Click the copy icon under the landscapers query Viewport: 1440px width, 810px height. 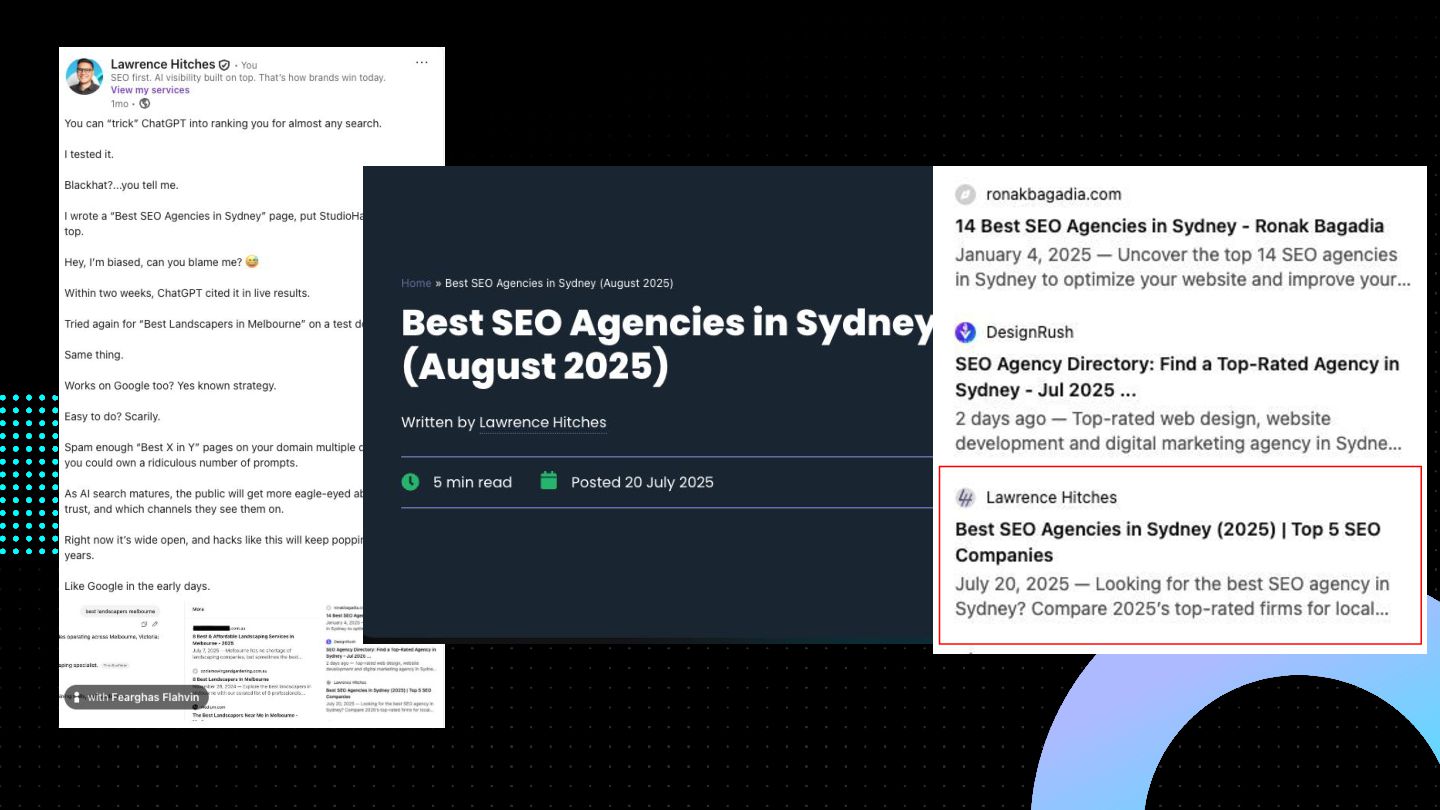(x=144, y=624)
